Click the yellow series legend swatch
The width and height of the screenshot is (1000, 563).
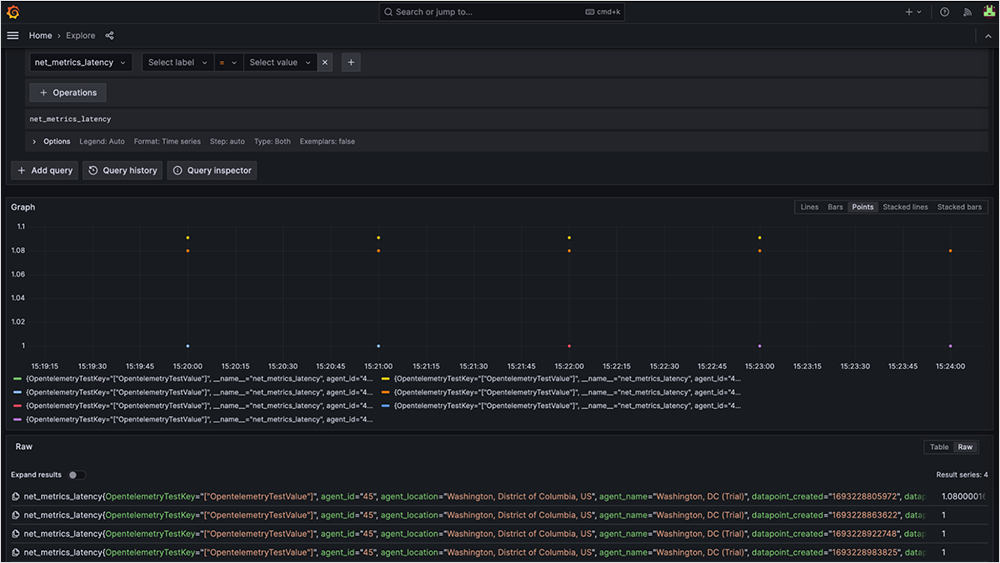386,379
